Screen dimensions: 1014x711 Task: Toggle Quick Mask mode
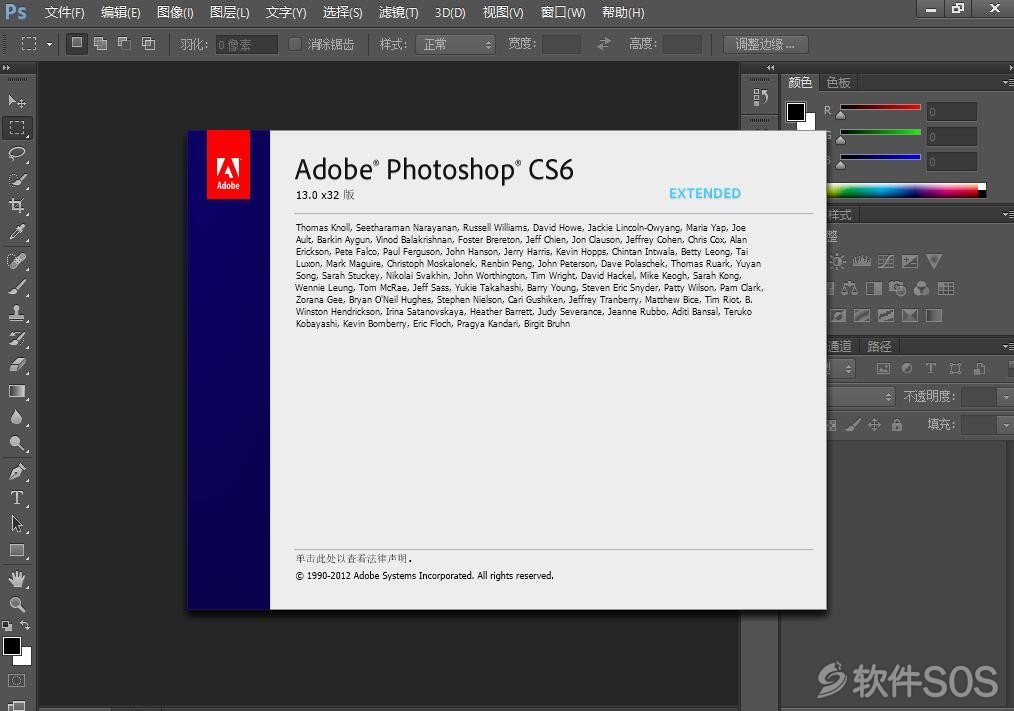pyautogui.click(x=17, y=681)
